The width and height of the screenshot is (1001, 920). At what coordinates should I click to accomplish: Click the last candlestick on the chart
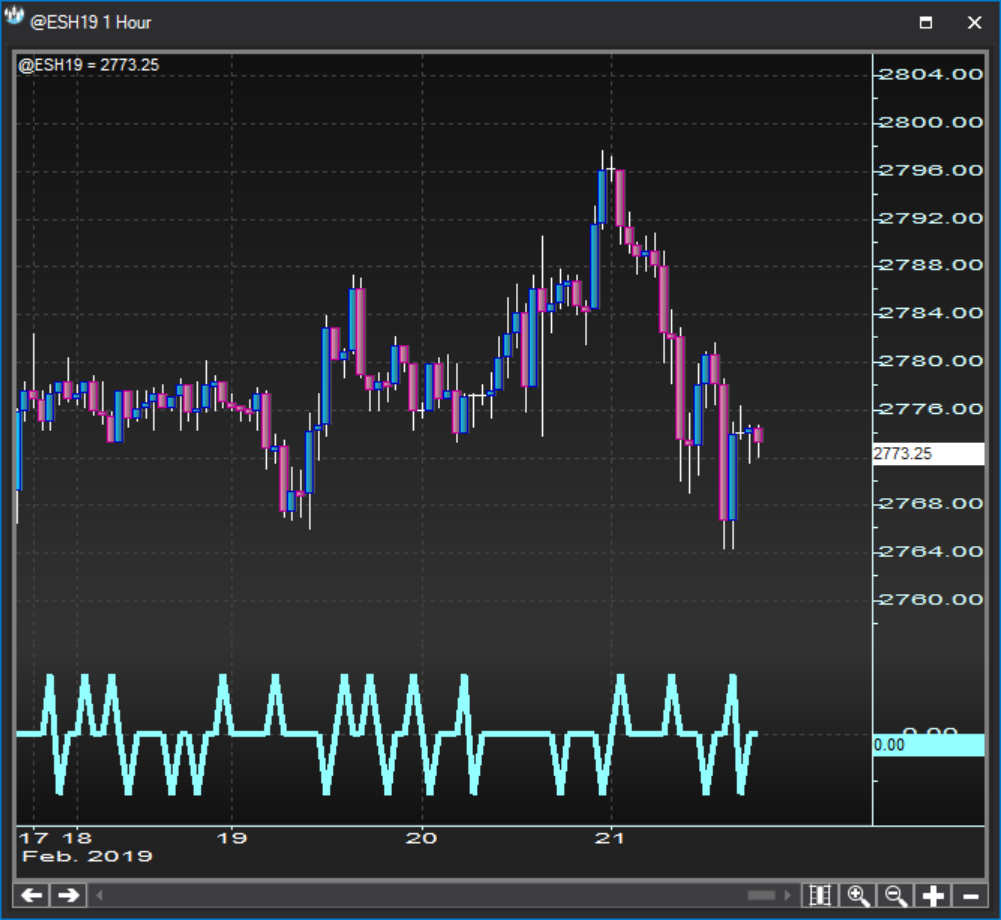click(758, 435)
